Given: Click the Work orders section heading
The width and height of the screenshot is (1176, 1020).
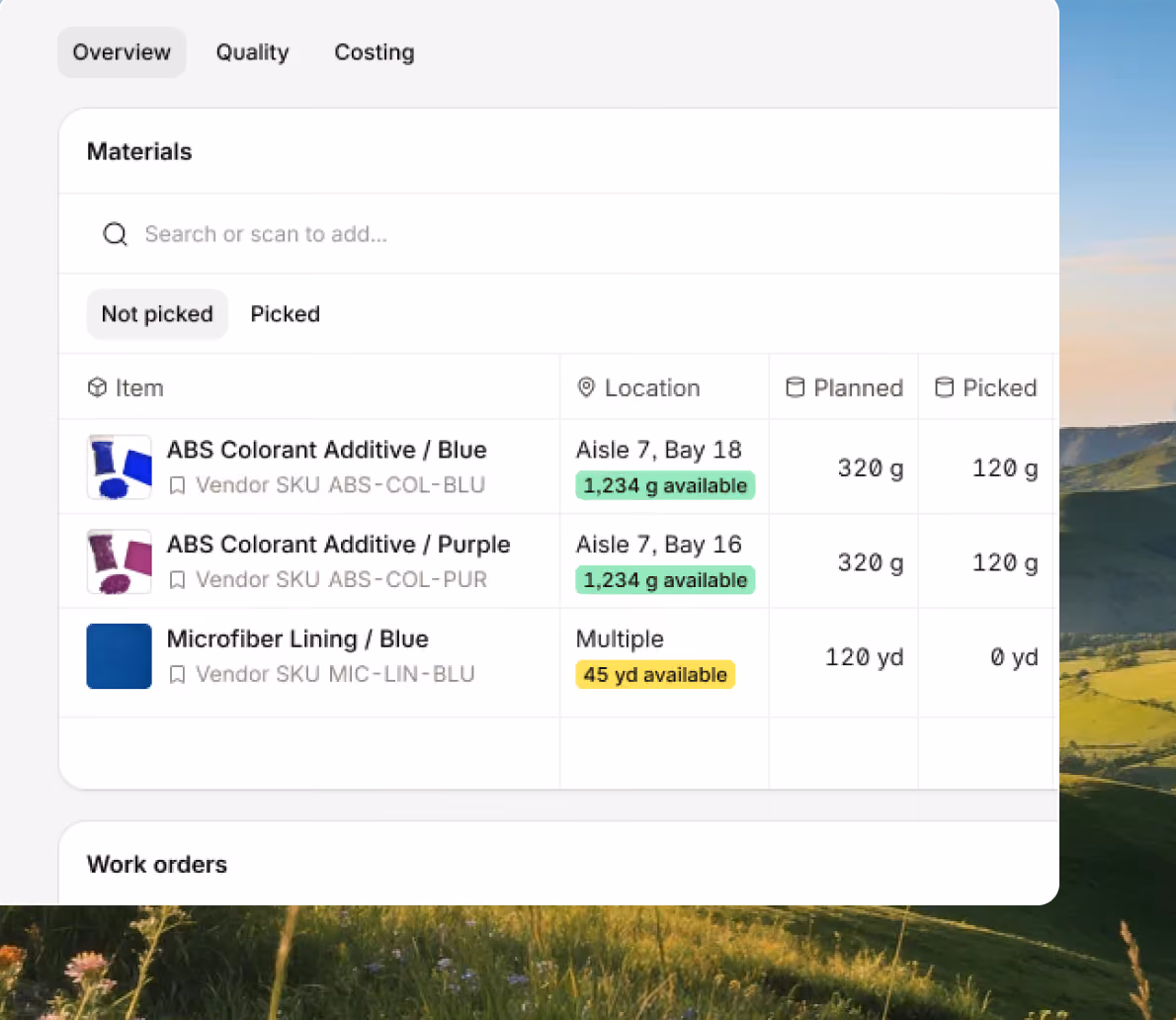Looking at the screenshot, I should click(157, 865).
